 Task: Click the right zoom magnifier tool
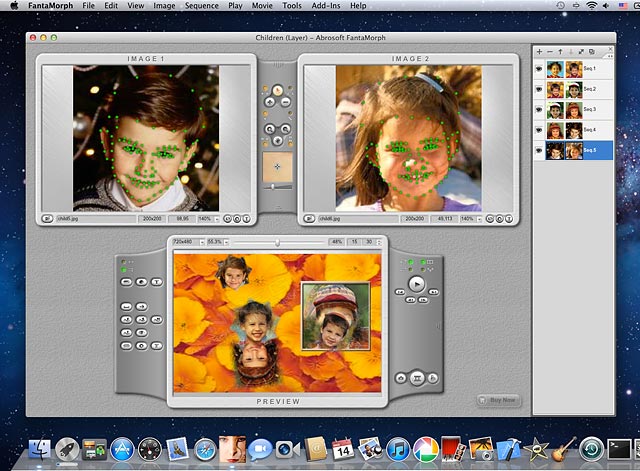click(x=285, y=129)
